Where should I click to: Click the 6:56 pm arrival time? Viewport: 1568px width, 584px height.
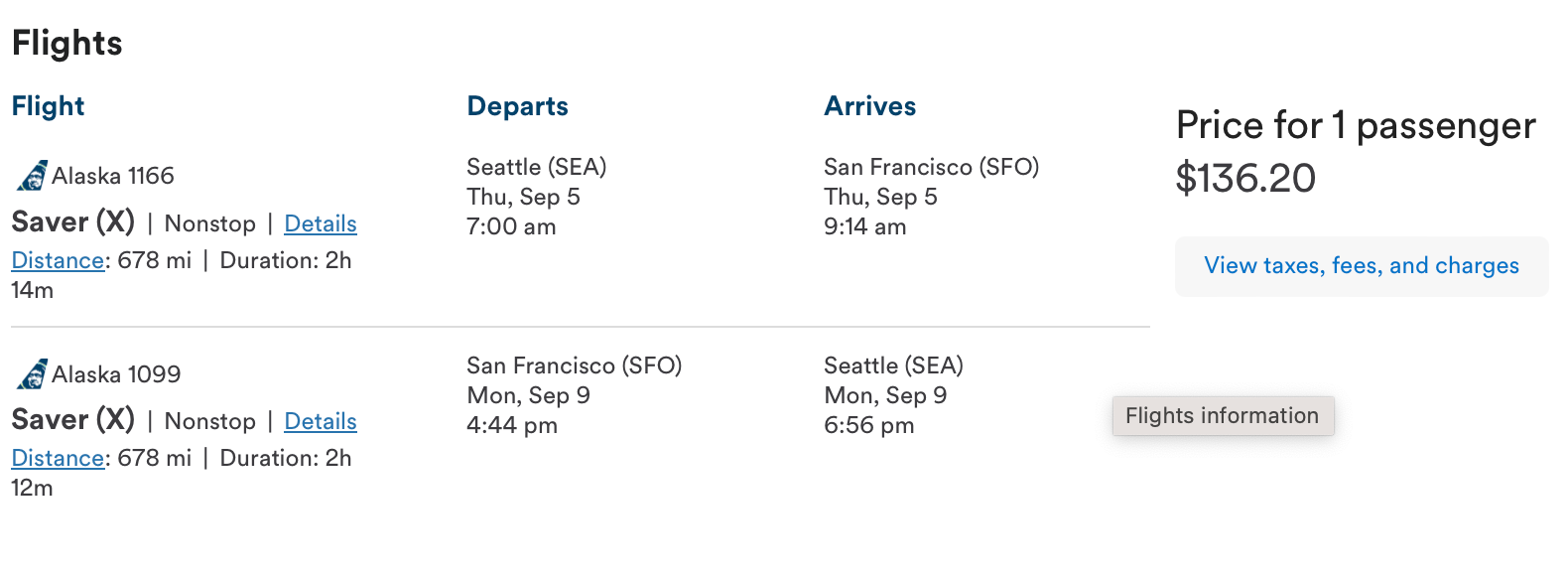(868, 425)
